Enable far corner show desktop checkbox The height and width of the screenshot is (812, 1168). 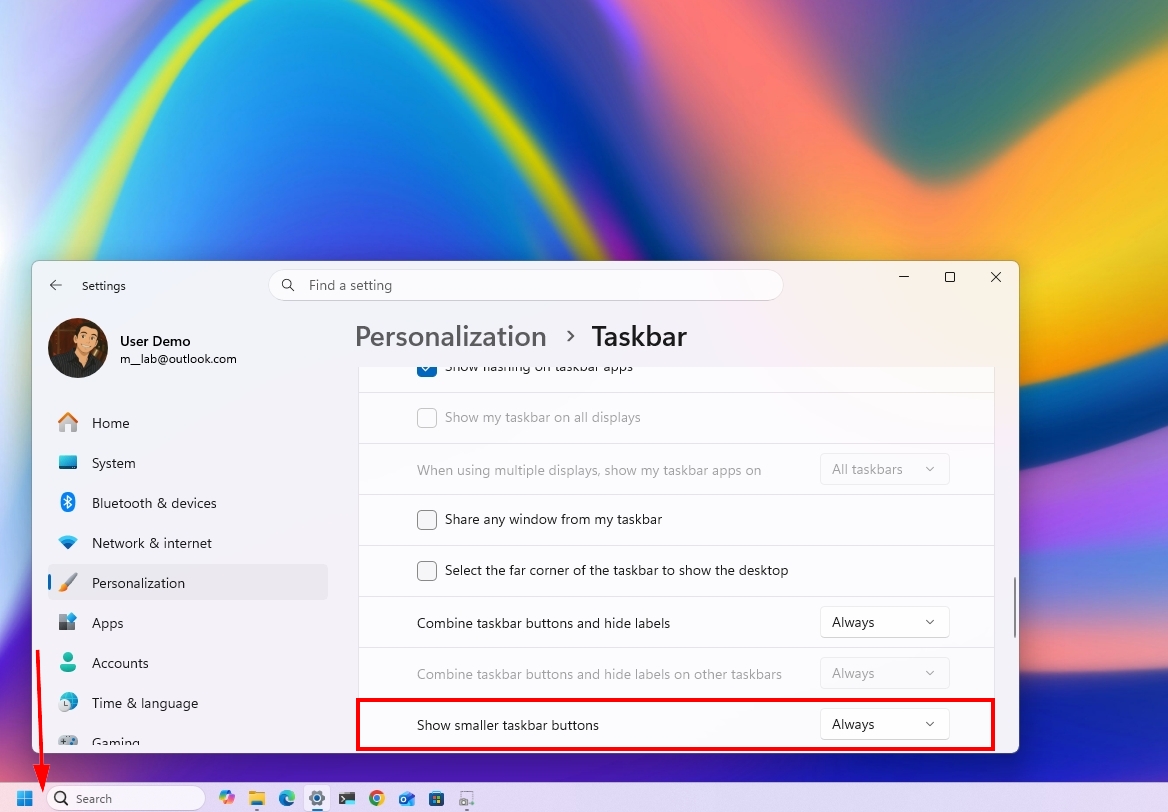pos(427,571)
